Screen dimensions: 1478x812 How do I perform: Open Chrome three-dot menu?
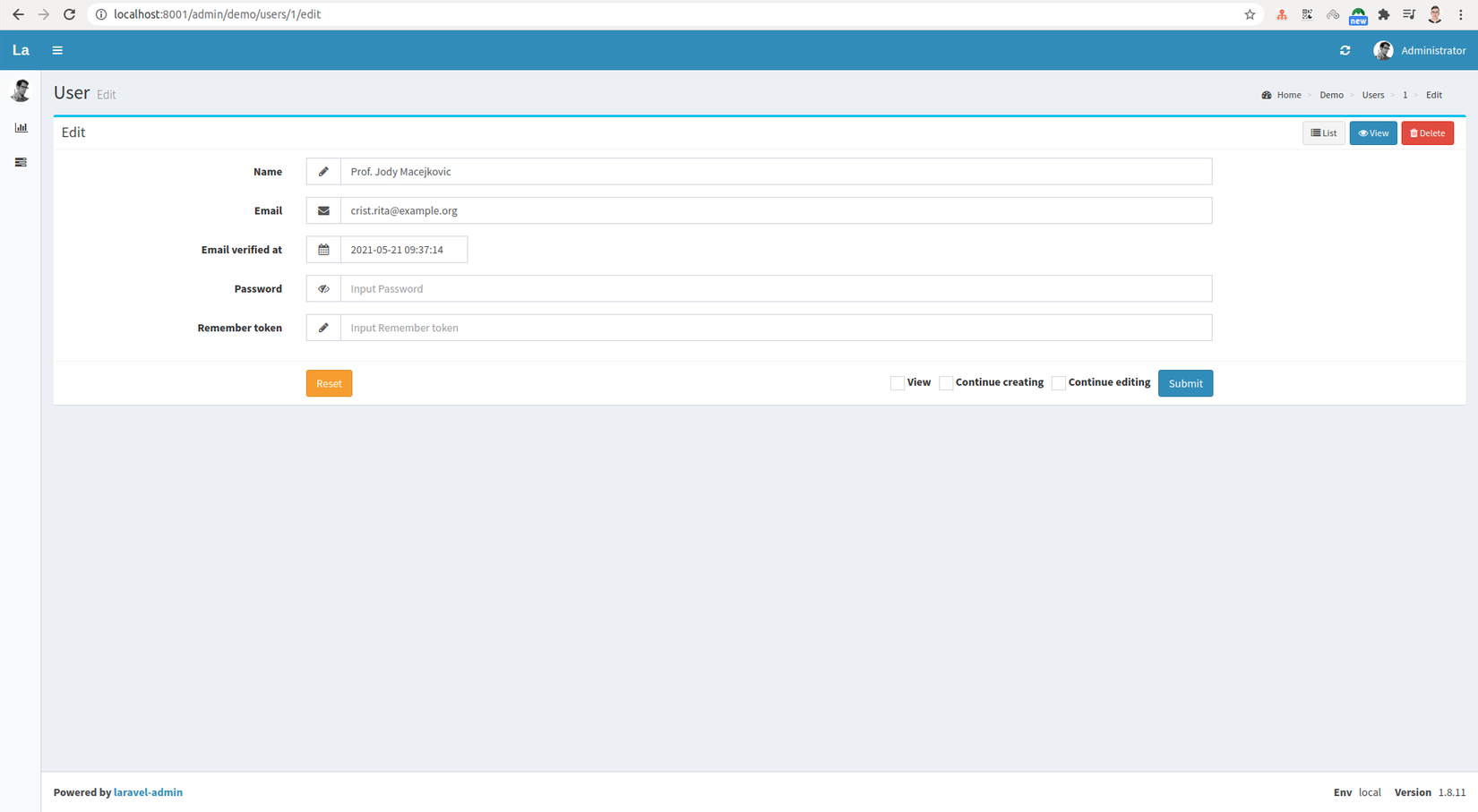point(1460,14)
